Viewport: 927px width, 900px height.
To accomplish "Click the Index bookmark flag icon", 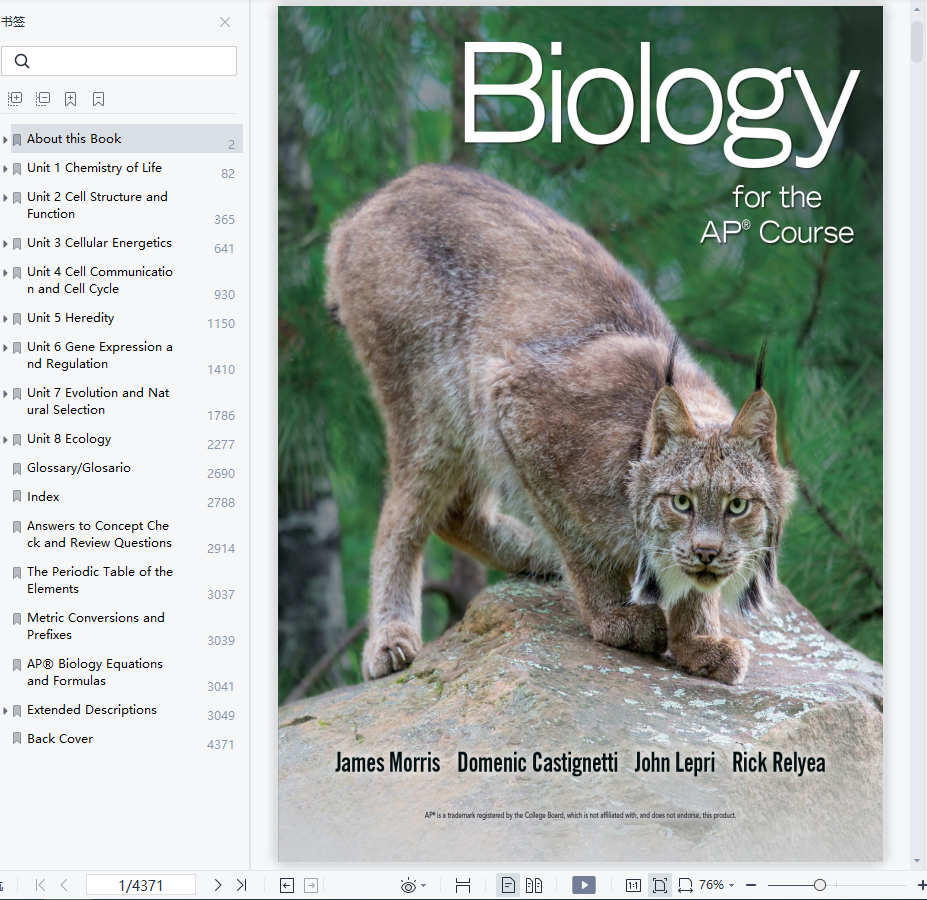I will (x=17, y=497).
